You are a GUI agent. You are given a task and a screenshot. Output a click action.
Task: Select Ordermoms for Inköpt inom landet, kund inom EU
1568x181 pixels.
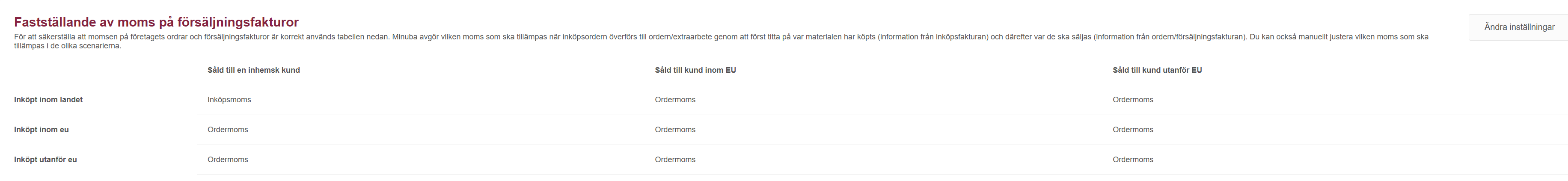pyautogui.click(x=674, y=100)
